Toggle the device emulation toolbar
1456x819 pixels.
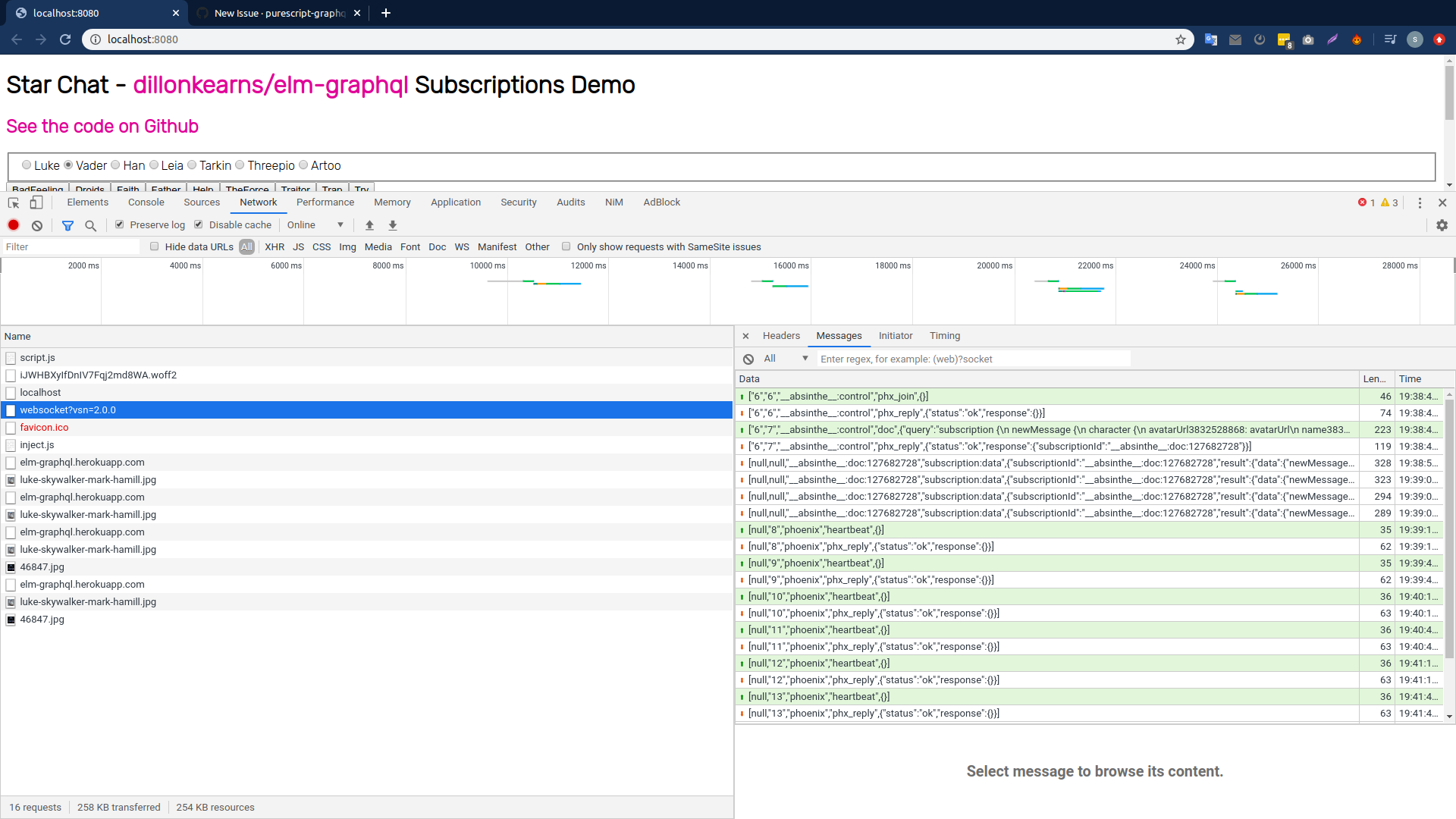36,202
